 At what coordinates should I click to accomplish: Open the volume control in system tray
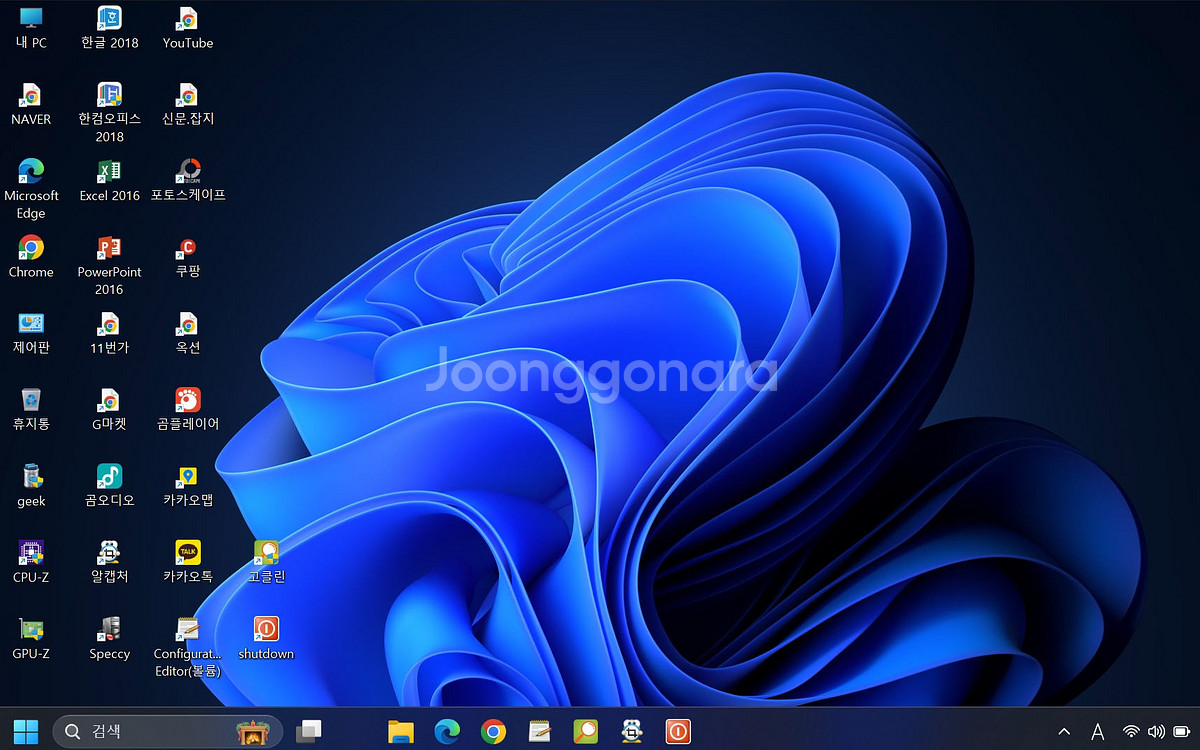click(x=1157, y=732)
